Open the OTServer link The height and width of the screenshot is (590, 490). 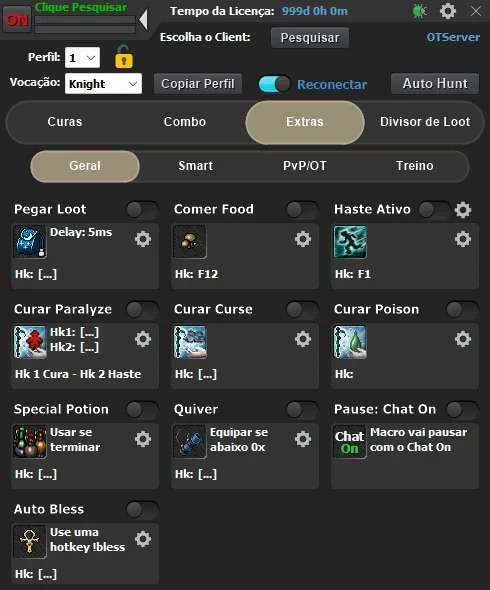pos(453,37)
